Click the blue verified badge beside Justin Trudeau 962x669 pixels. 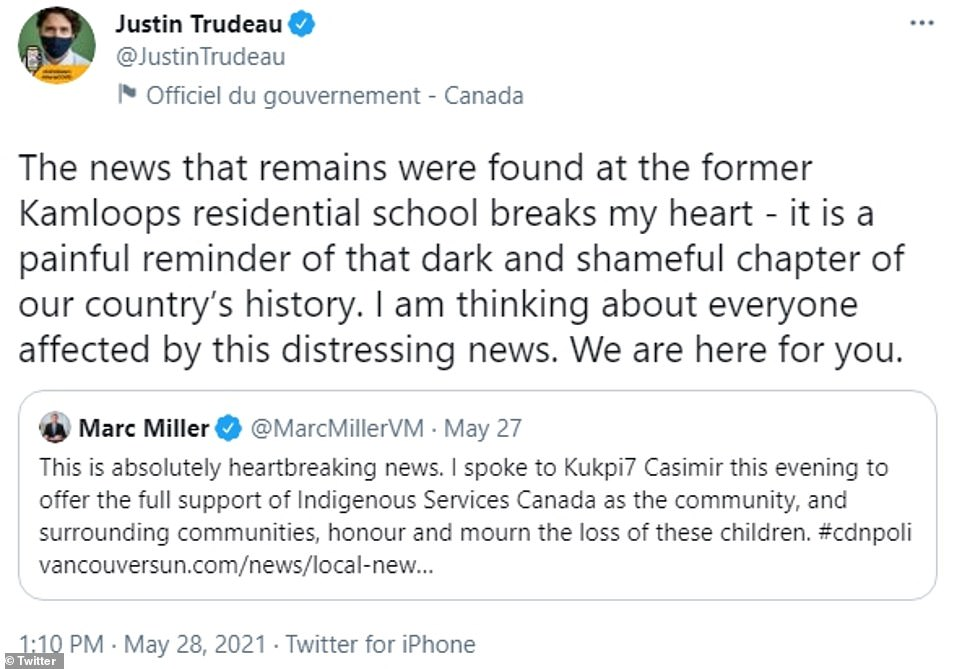click(302, 25)
